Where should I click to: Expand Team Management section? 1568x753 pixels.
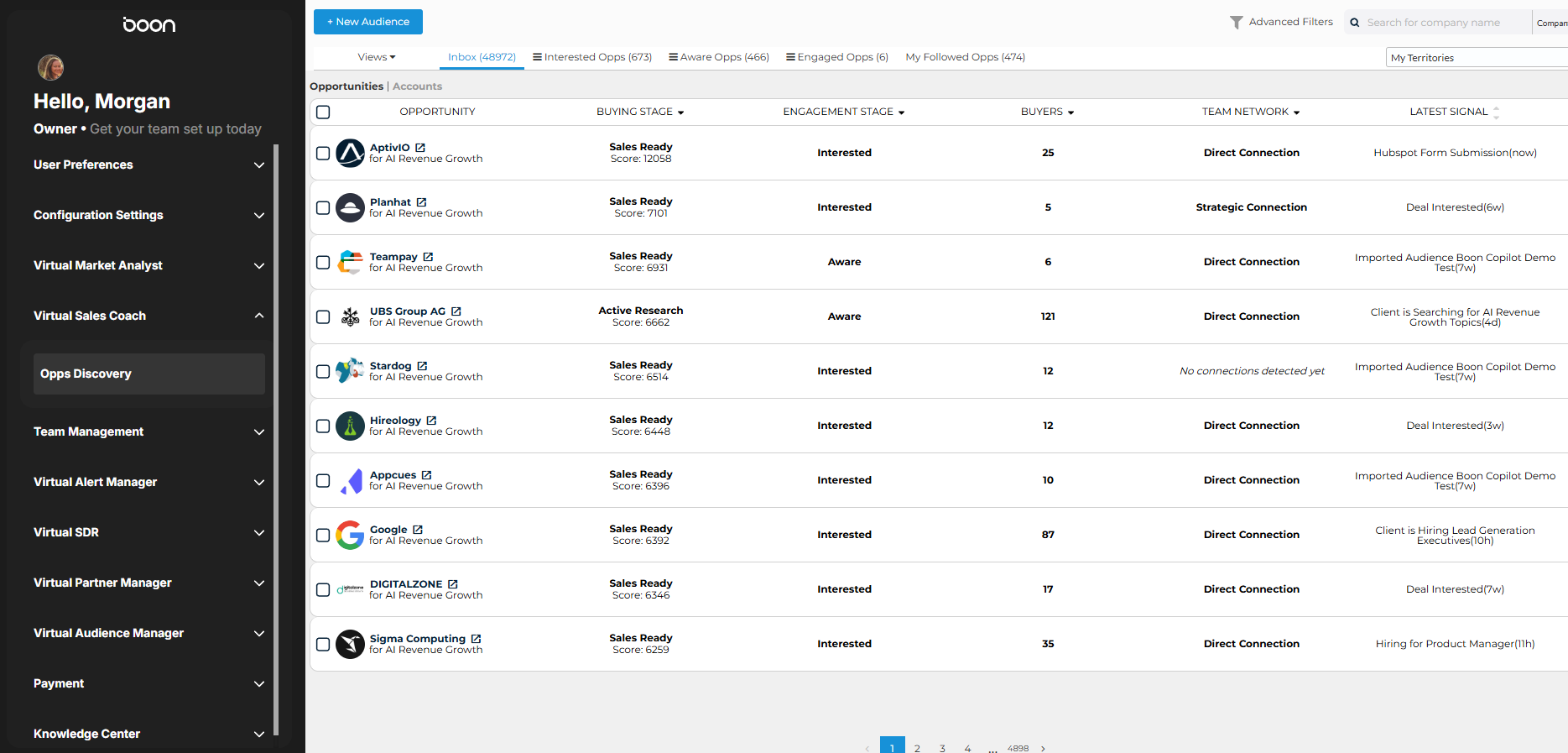point(148,431)
